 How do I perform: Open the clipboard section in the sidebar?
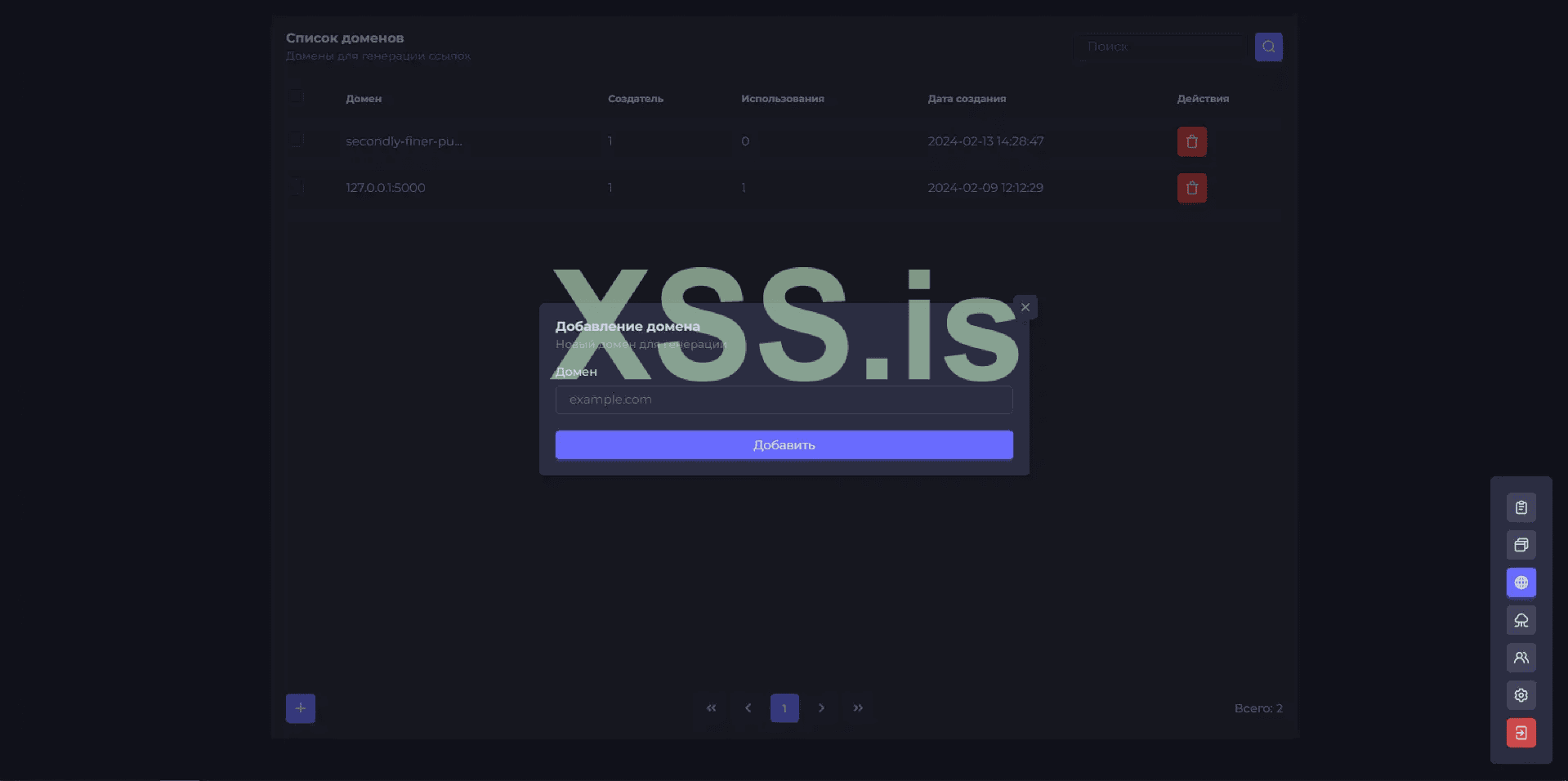pos(1521,507)
